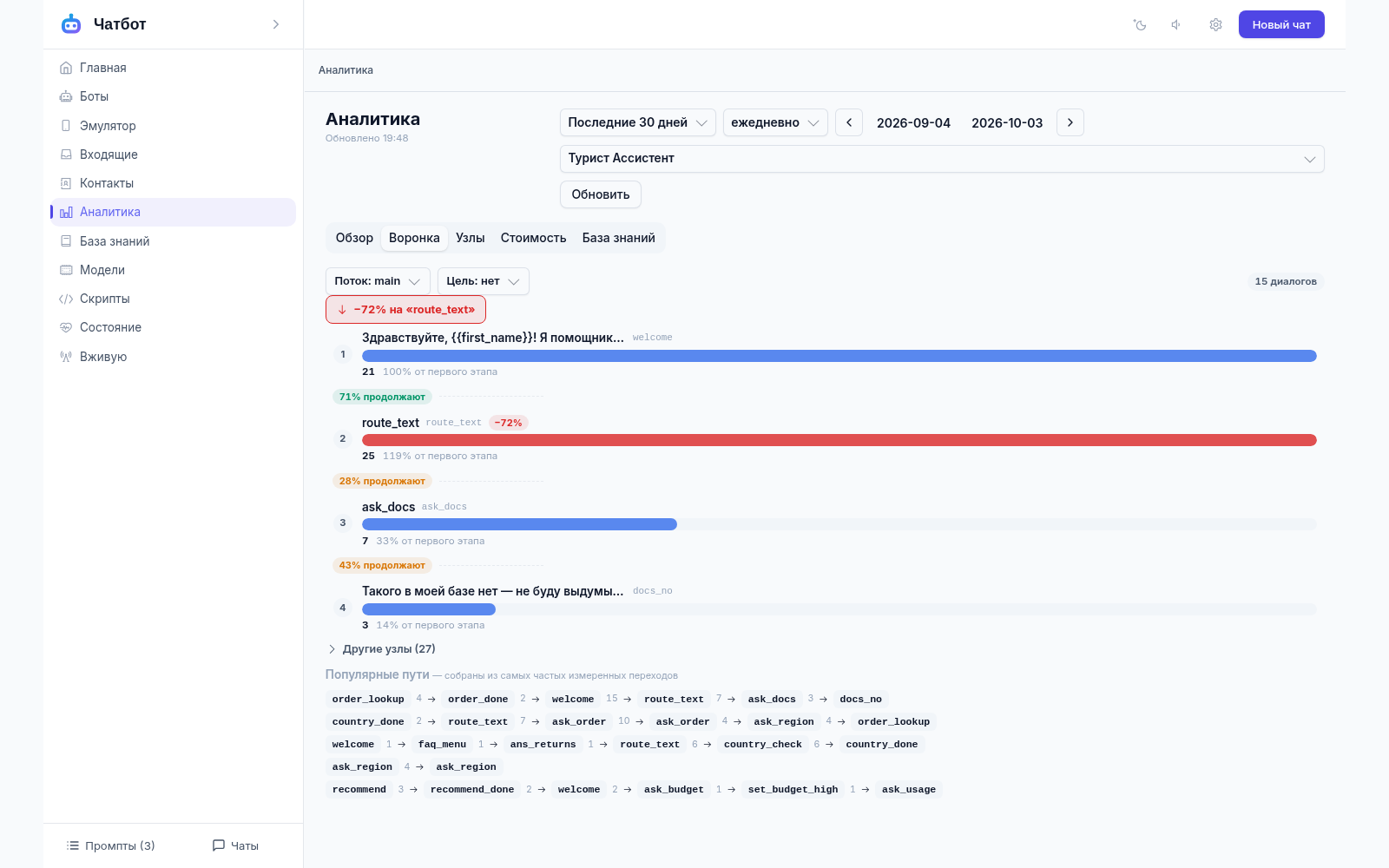Click Аналитика breadcrumb text
1389x868 pixels.
click(x=346, y=70)
